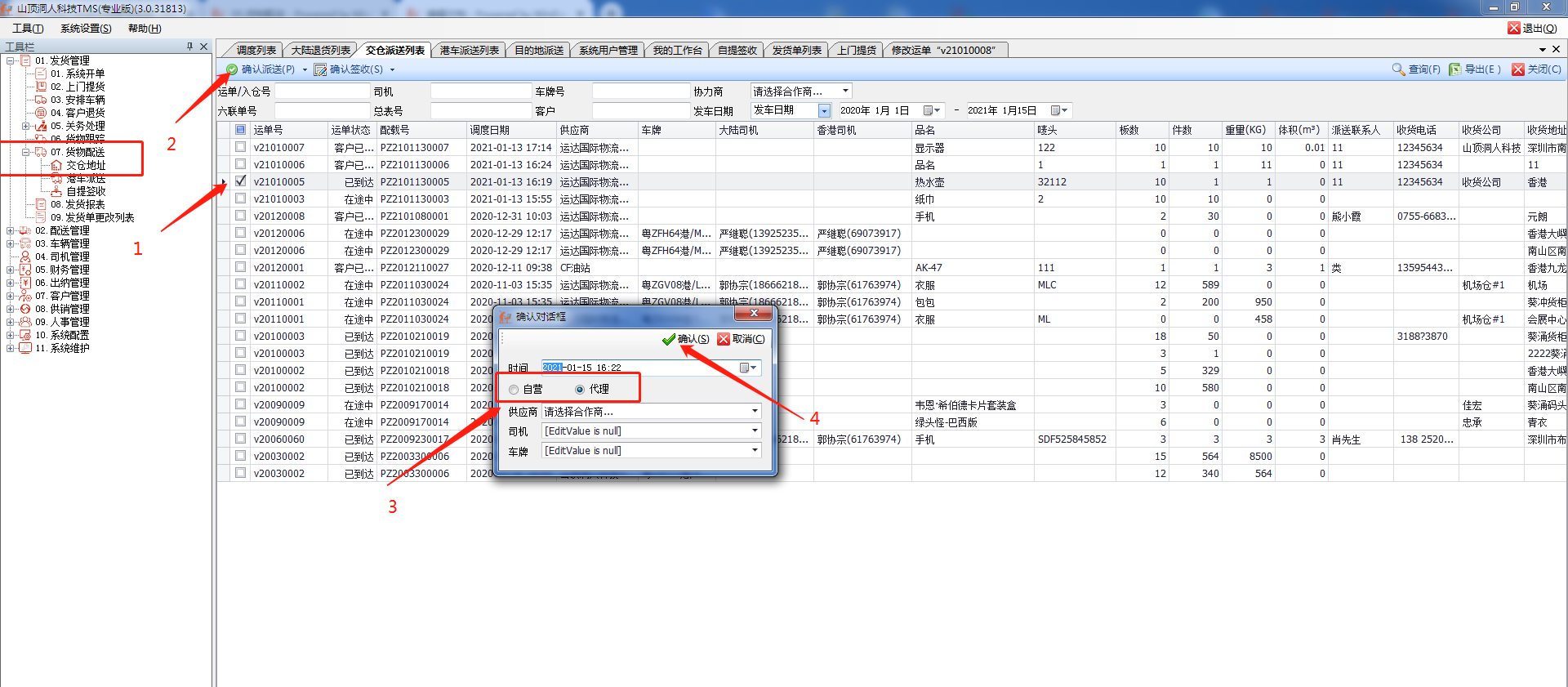
Task: Click the 确认派送(P) green check icon
Action: point(232,69)
